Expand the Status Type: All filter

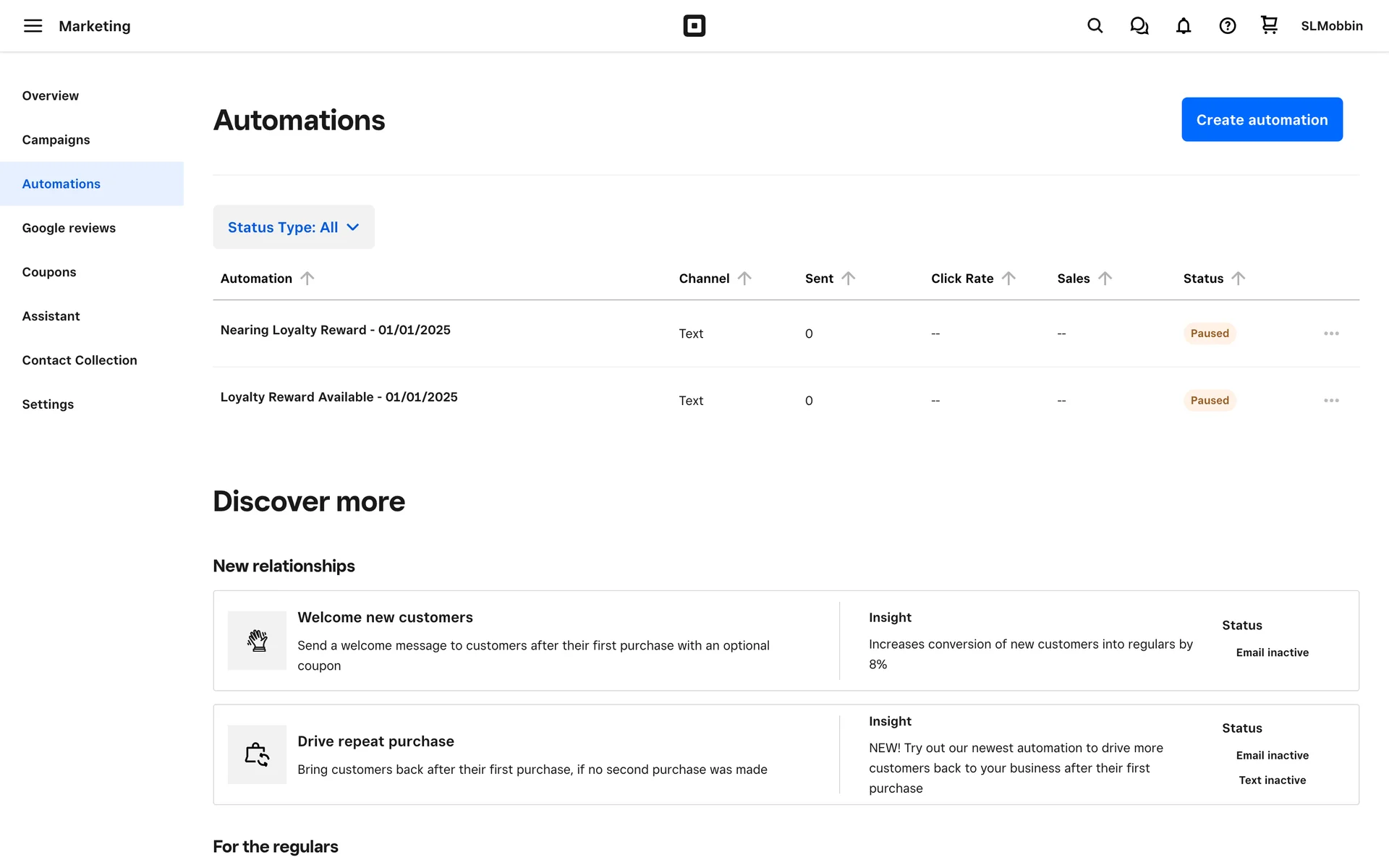[294, 227]
